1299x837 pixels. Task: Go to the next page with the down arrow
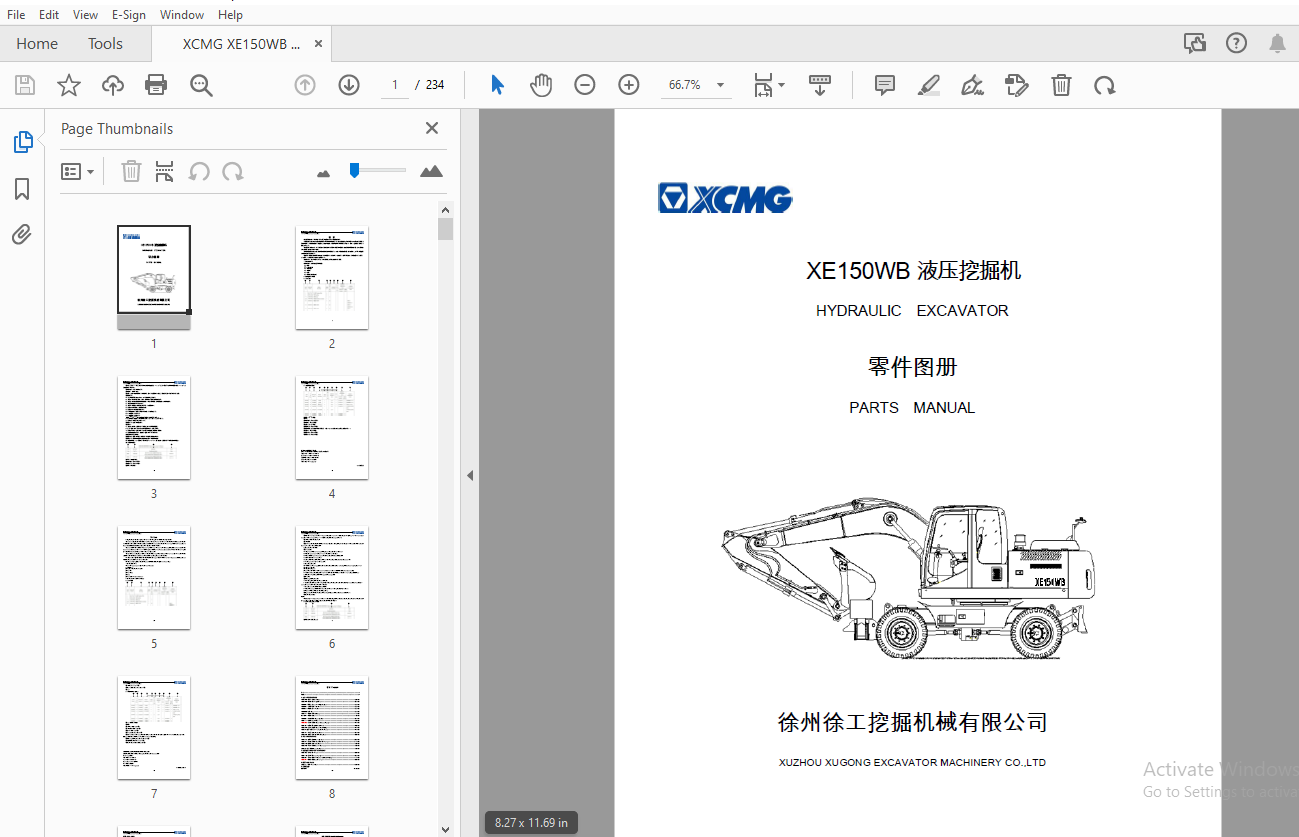(x=349, y=85)
